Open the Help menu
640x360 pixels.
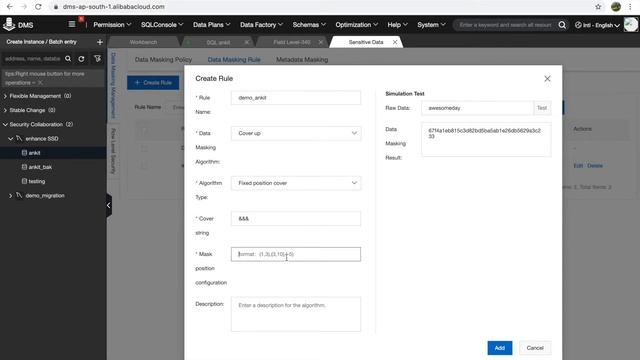pos(397,25)
